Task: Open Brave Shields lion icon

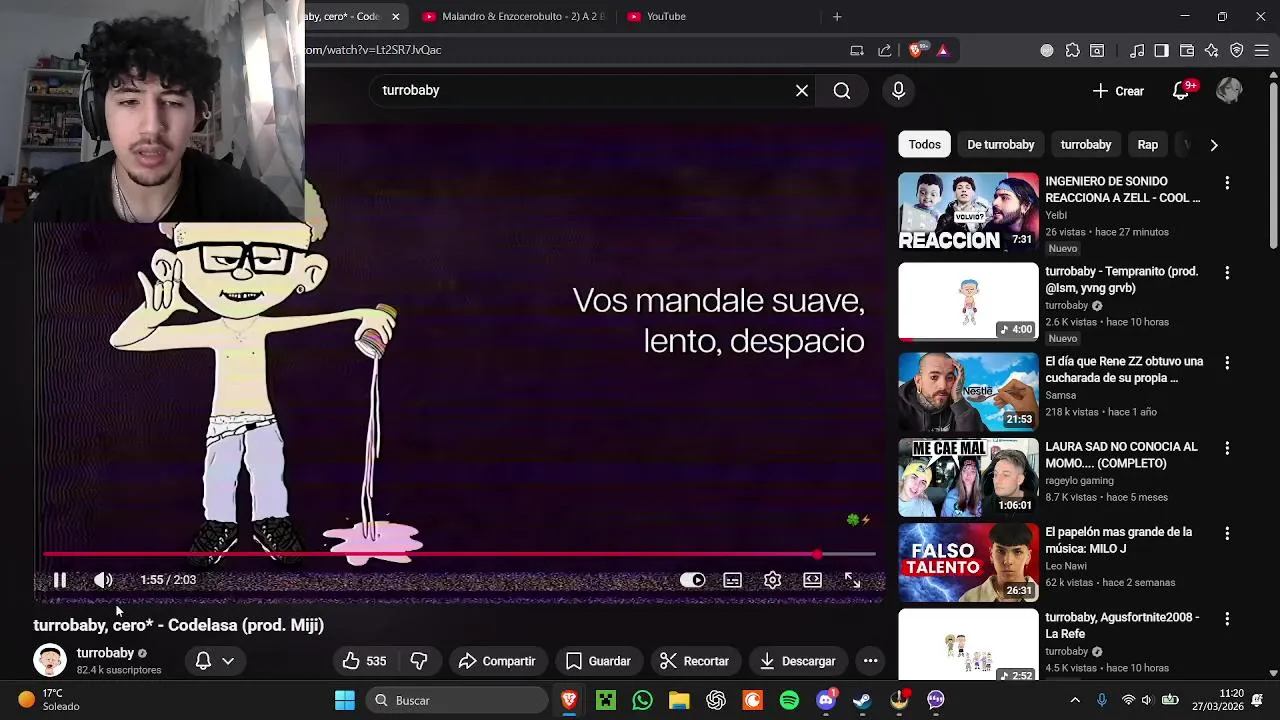Action: [x=915, y=50]
